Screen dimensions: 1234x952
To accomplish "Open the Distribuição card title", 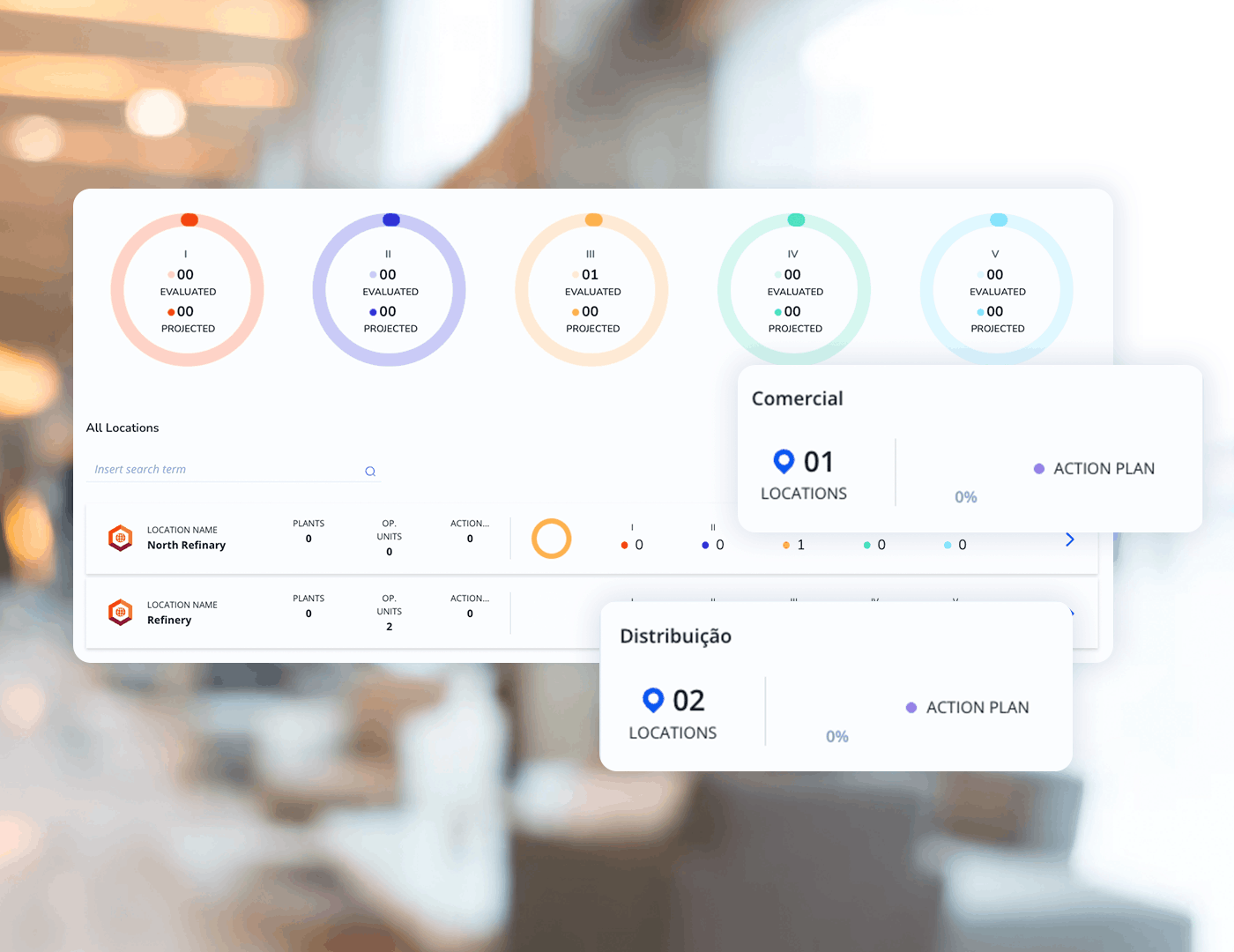I will [675, 636].
